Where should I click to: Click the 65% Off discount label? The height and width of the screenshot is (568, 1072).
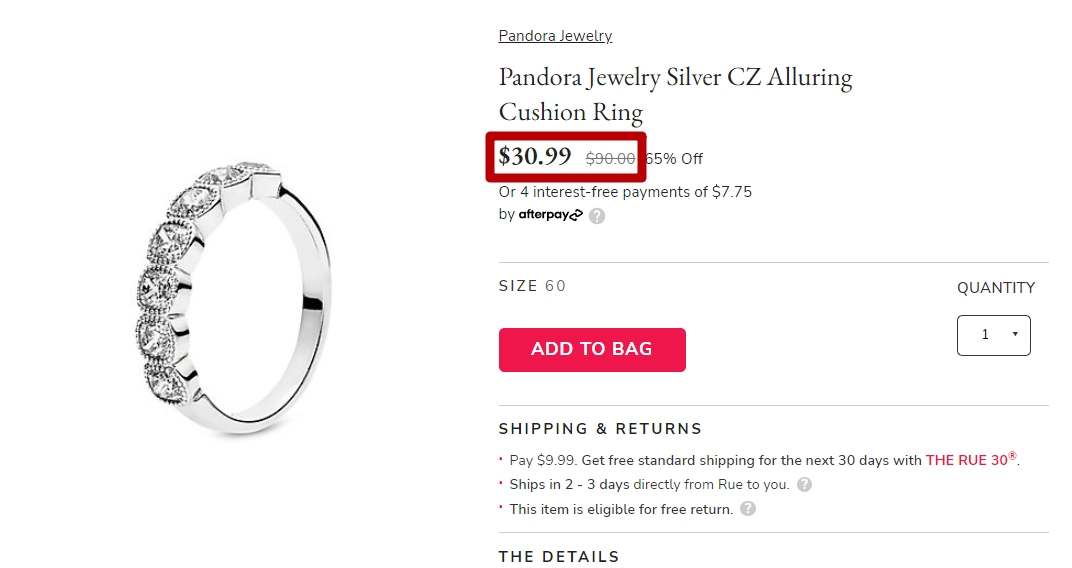pos(674,159)
